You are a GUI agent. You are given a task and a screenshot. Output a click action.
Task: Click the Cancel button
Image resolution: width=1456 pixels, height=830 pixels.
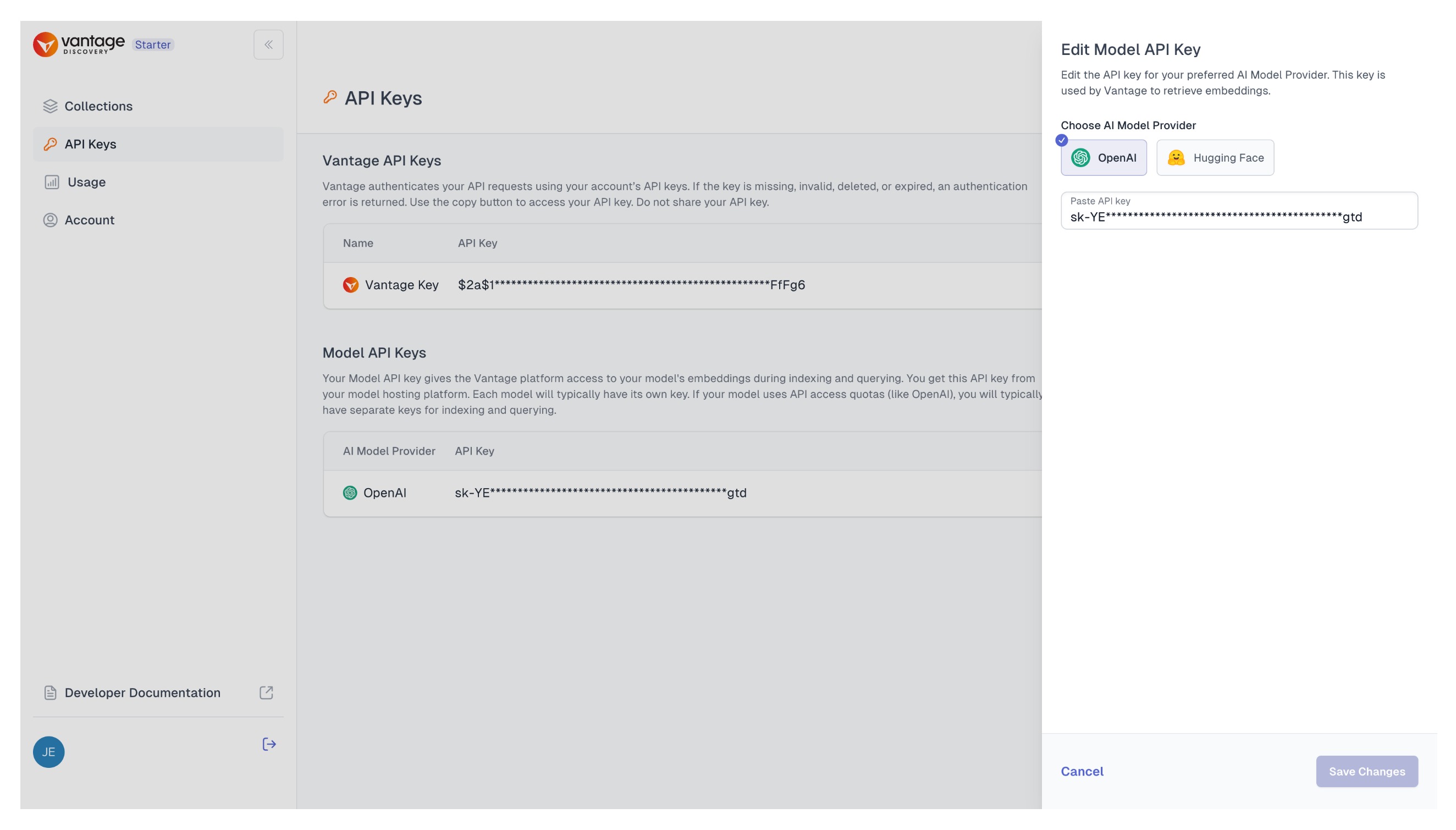click(x=1082, y=771)
